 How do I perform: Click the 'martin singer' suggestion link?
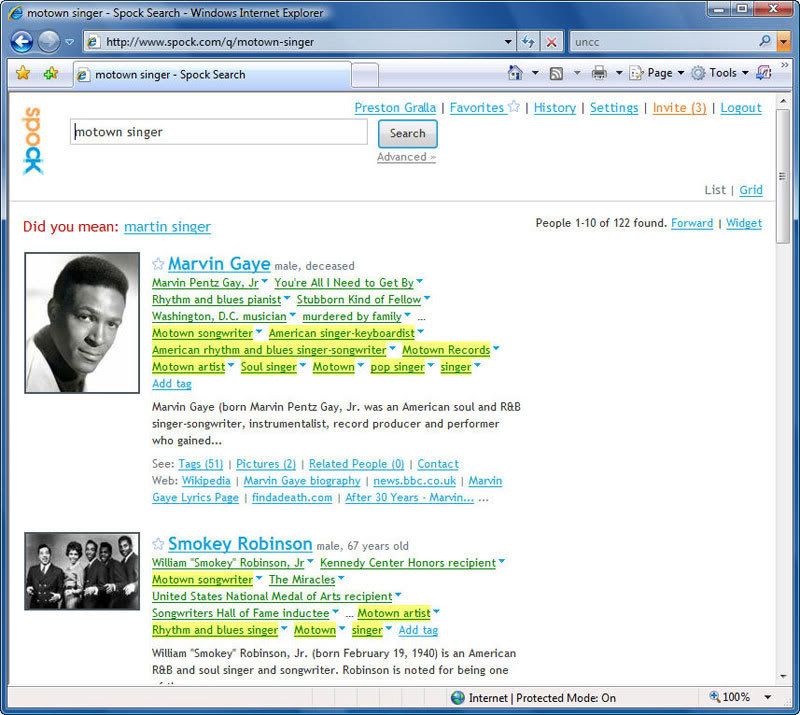(167, 227)
